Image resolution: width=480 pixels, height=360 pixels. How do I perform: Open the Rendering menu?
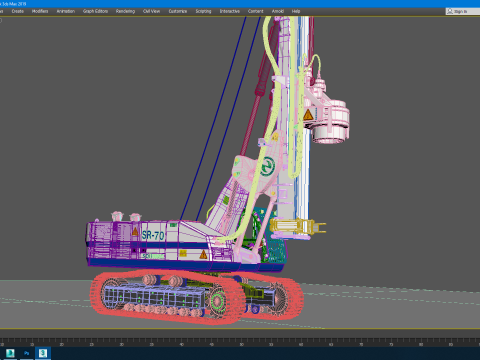(125, 11)
